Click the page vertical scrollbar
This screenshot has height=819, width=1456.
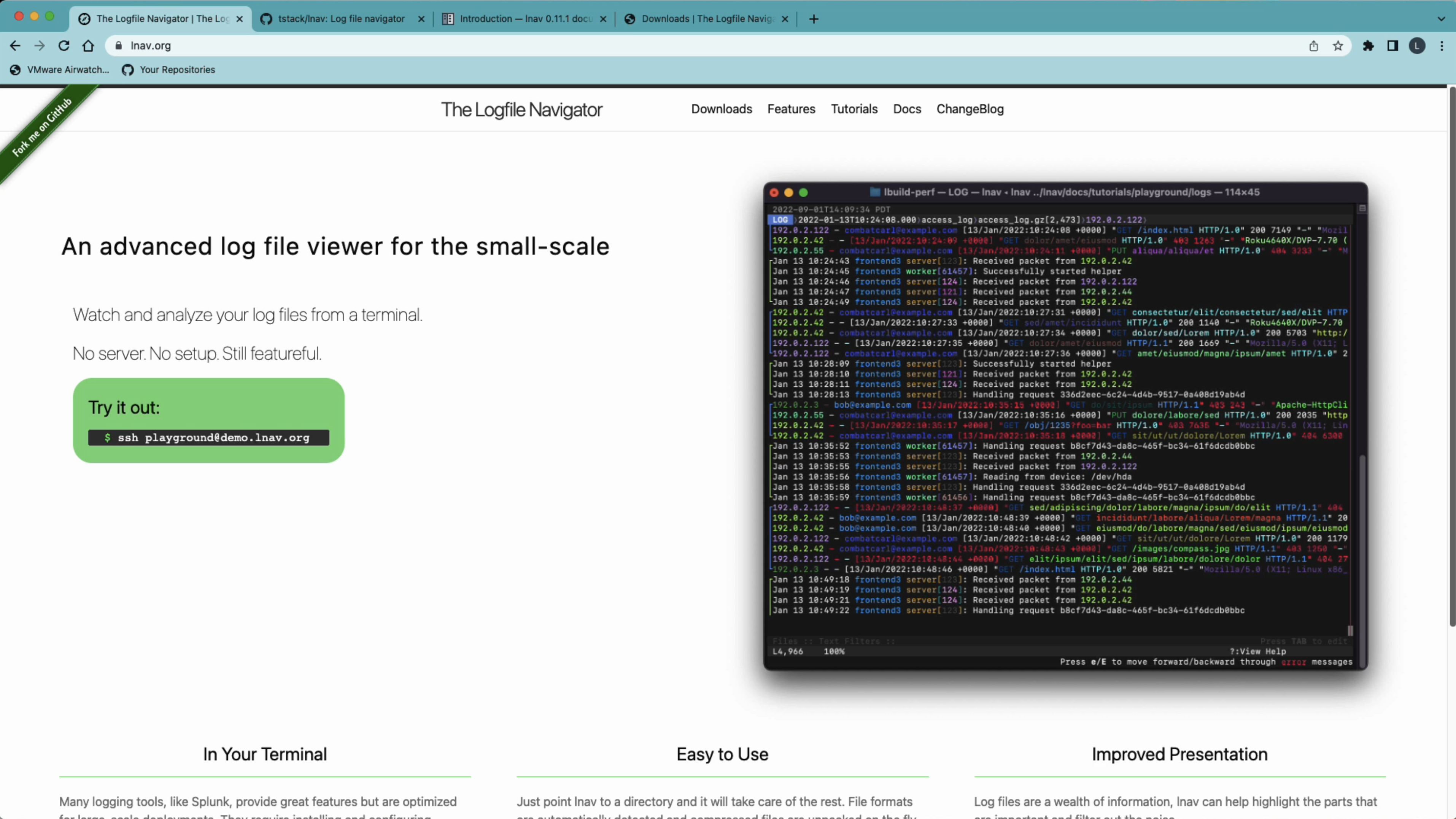1452,356
